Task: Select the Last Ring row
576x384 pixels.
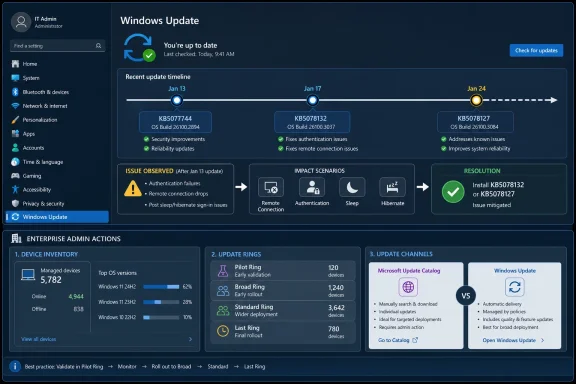Action: [x=283, y=332]
